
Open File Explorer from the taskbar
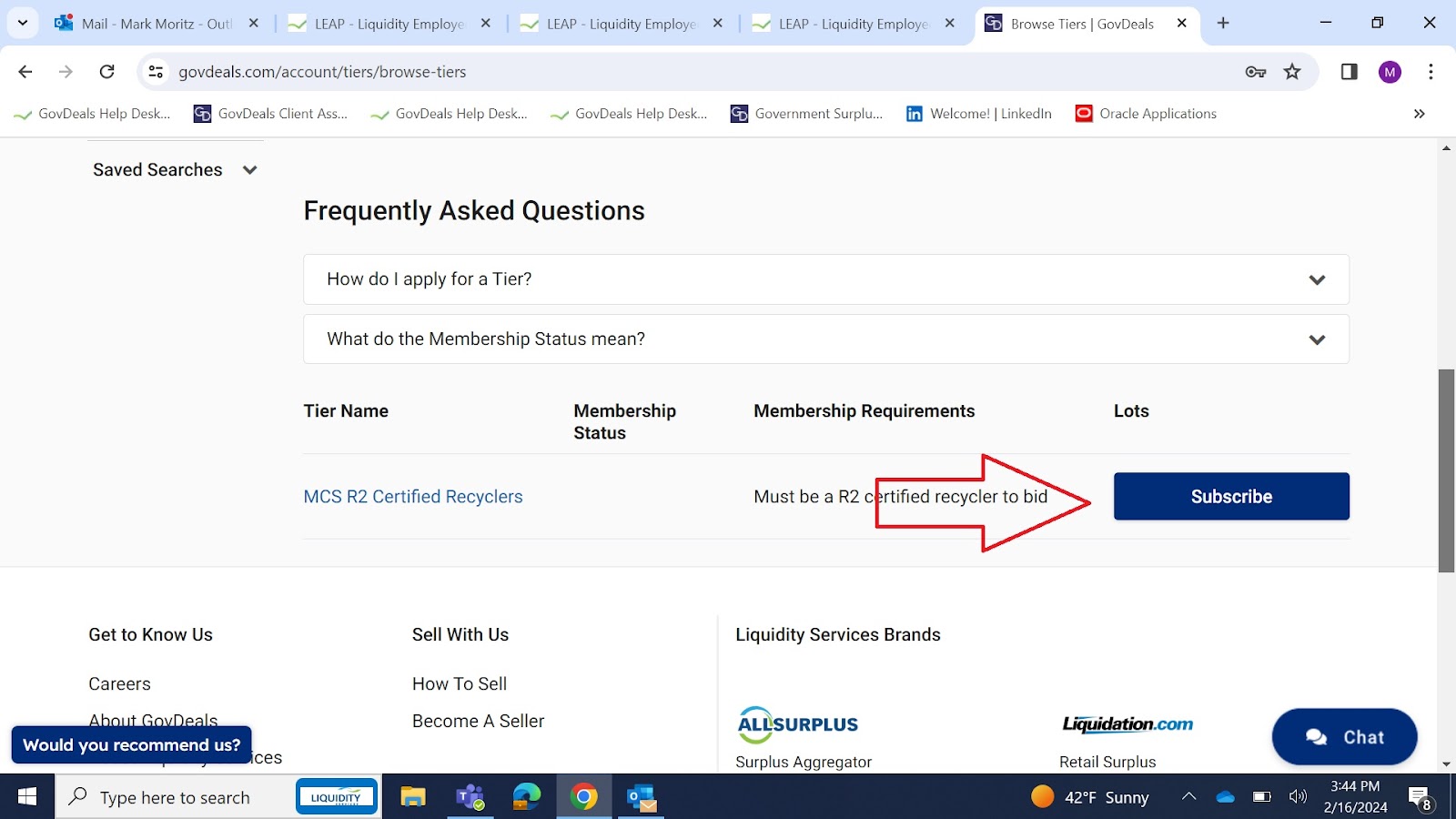click(x=413, y=798)
